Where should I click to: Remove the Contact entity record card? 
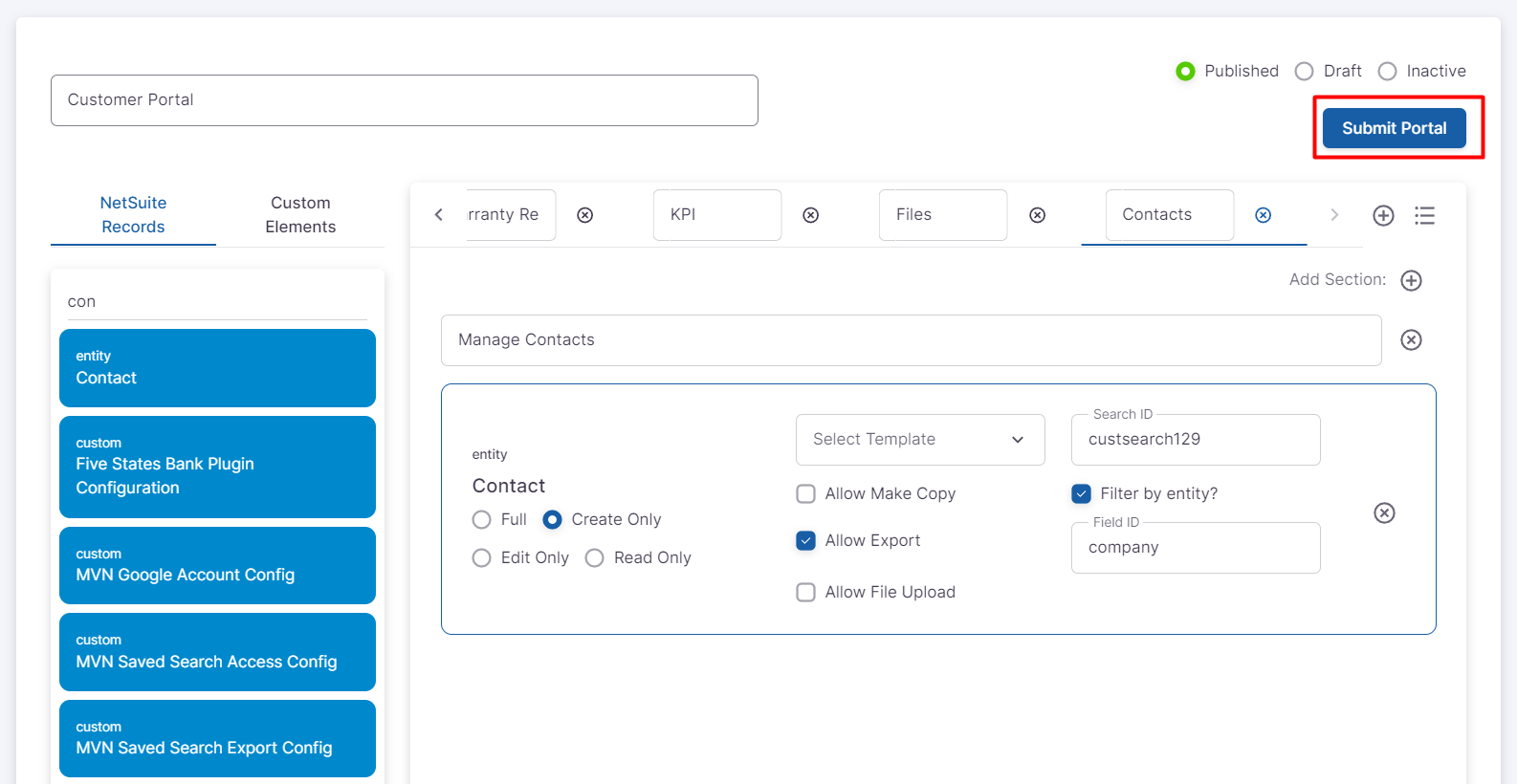click(1384, 513)
